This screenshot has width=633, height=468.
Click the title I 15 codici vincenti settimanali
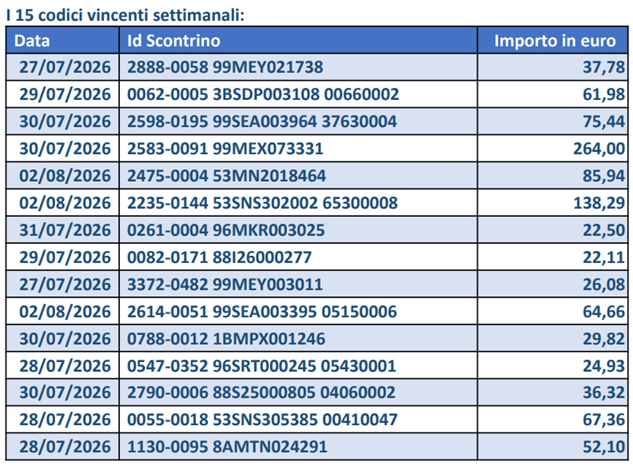125,15
